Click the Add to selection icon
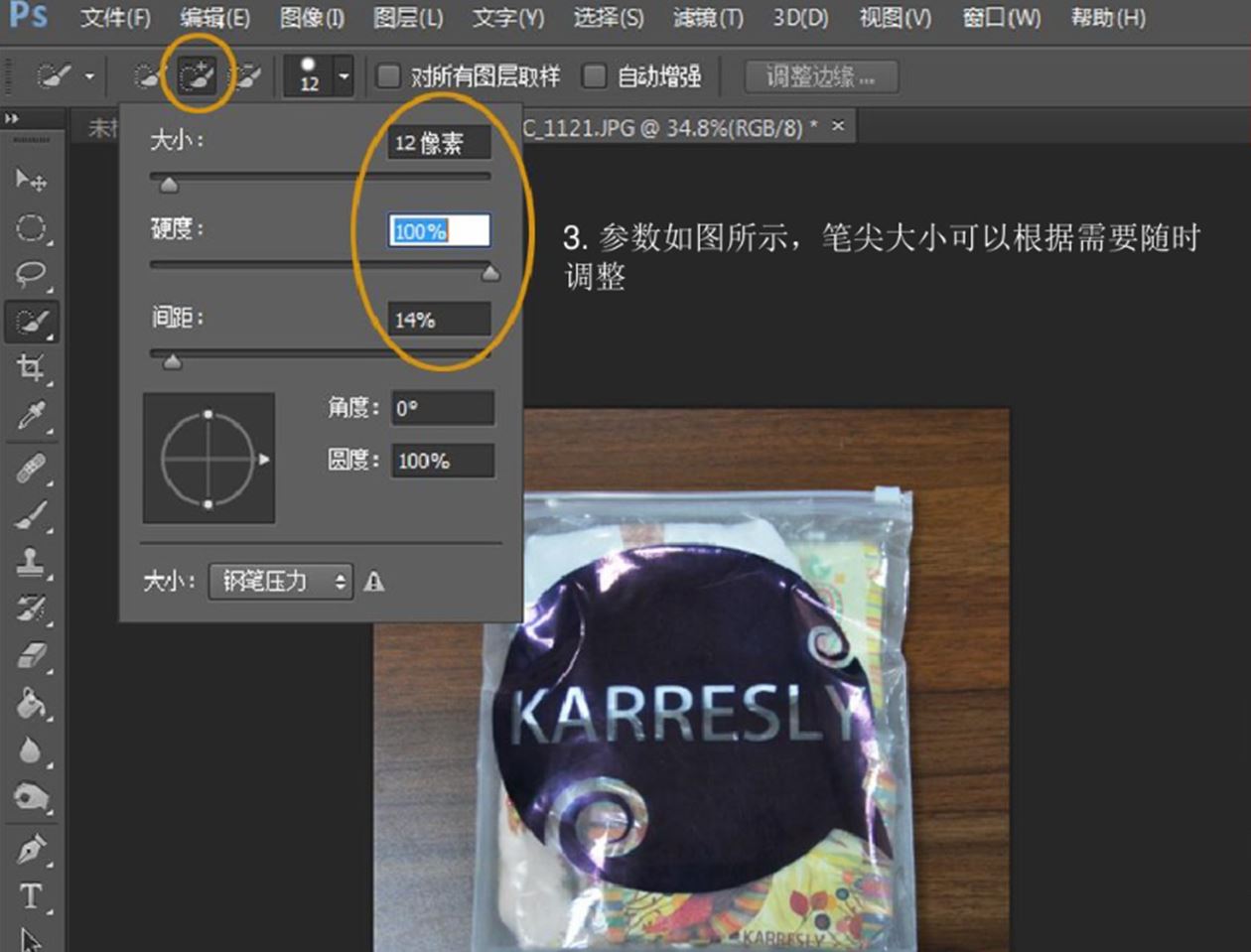This screenshot has width=1251, height=952. (197, 75)
